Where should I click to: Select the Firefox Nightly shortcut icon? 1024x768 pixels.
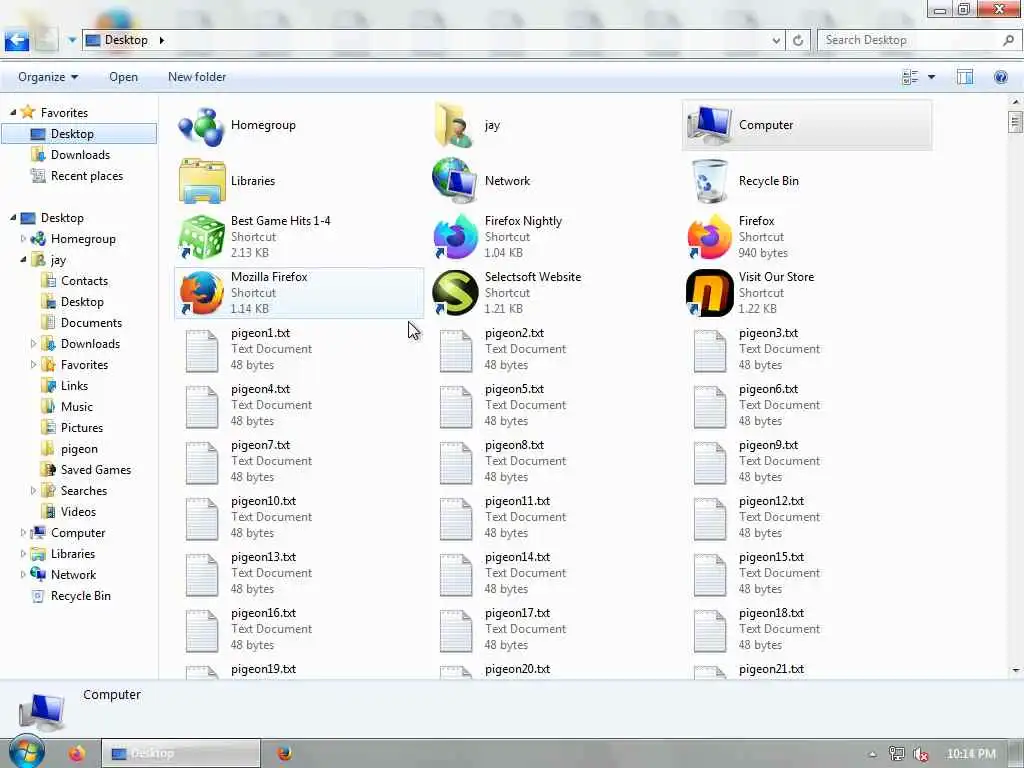[455, 236]
